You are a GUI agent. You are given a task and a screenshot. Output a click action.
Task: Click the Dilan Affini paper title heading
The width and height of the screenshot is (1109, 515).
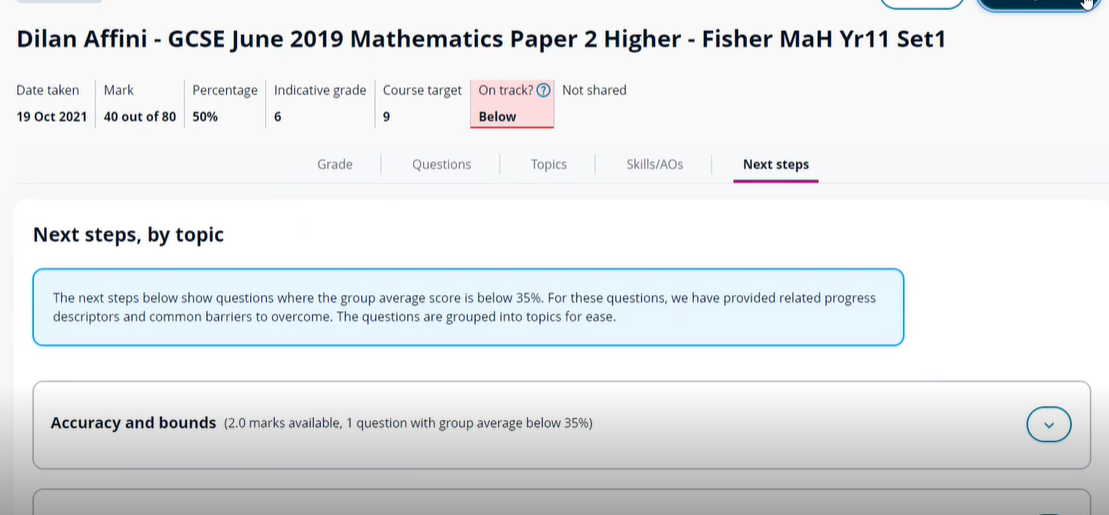481,40
